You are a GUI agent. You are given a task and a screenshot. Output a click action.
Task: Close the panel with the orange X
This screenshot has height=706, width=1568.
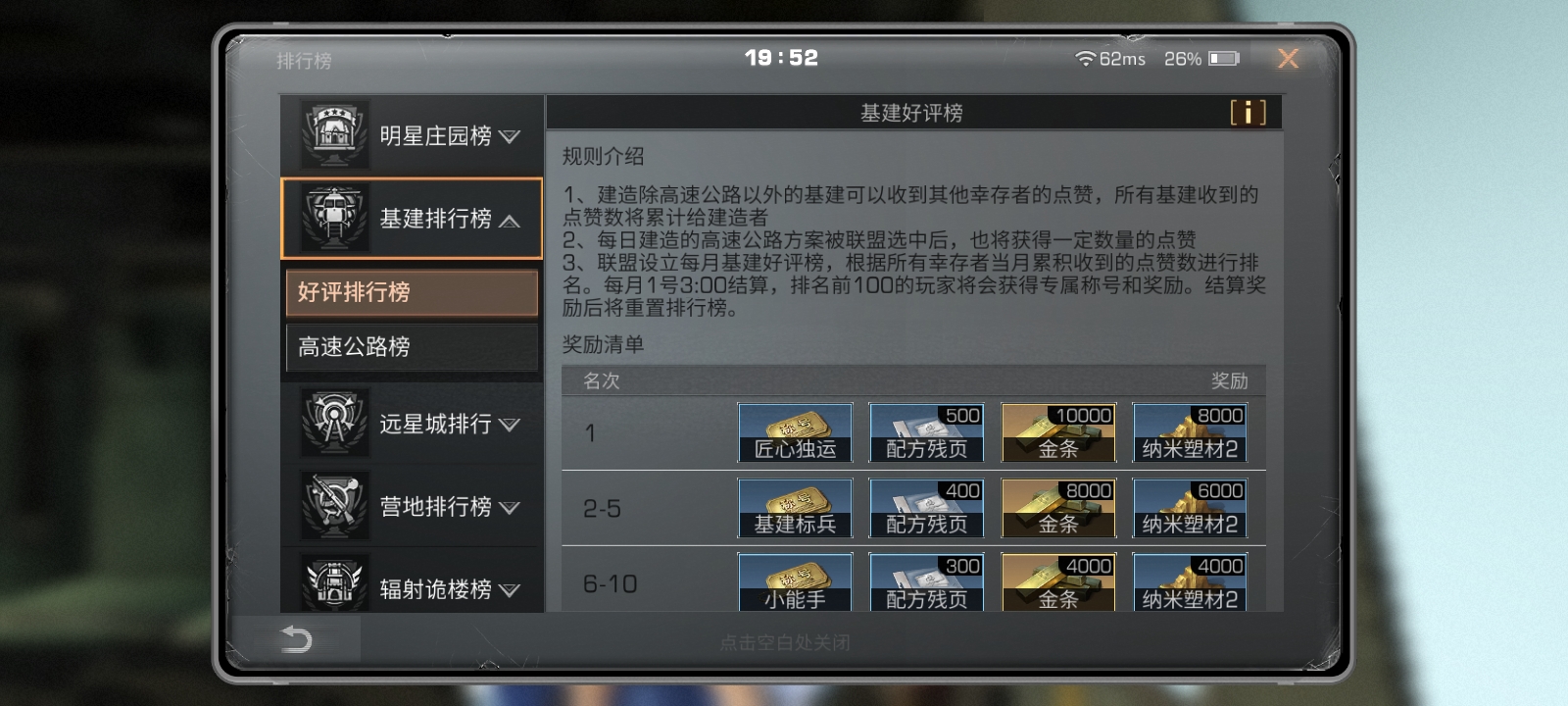[x=1288, y=59]
